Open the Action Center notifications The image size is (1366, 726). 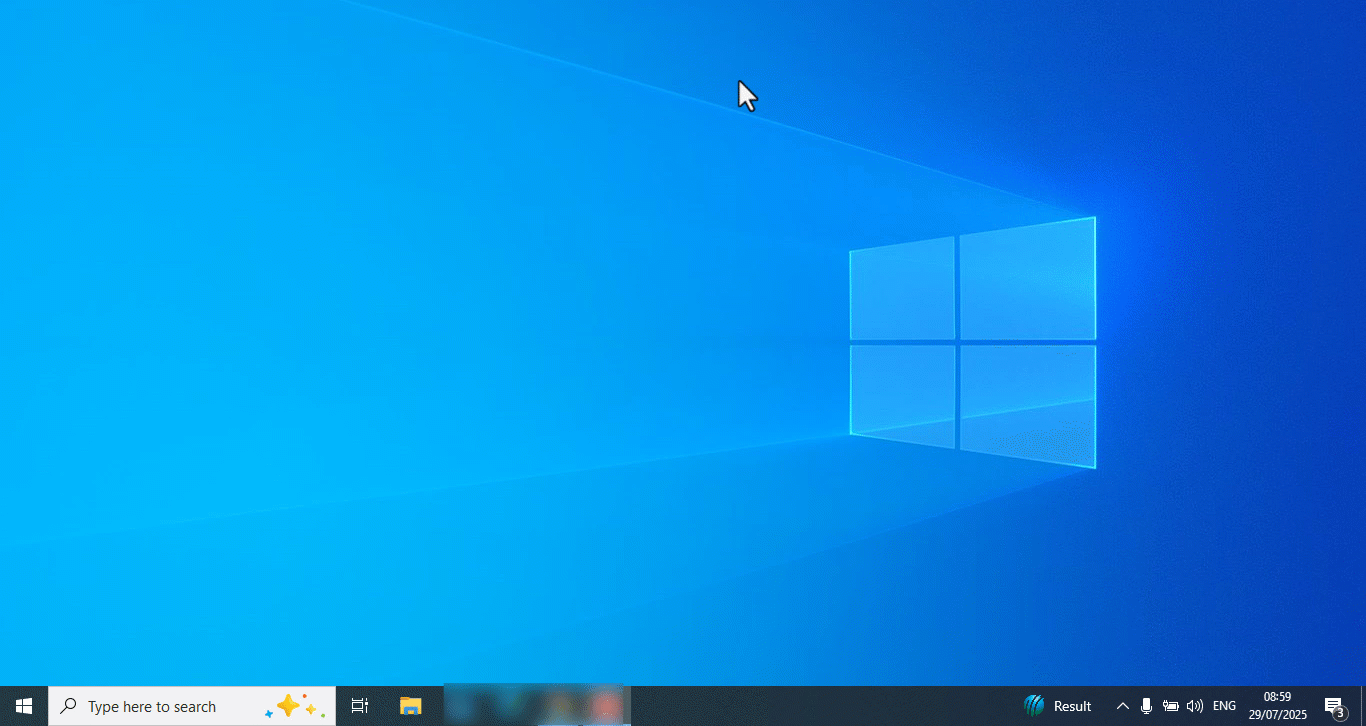[x=1334, y=704]
